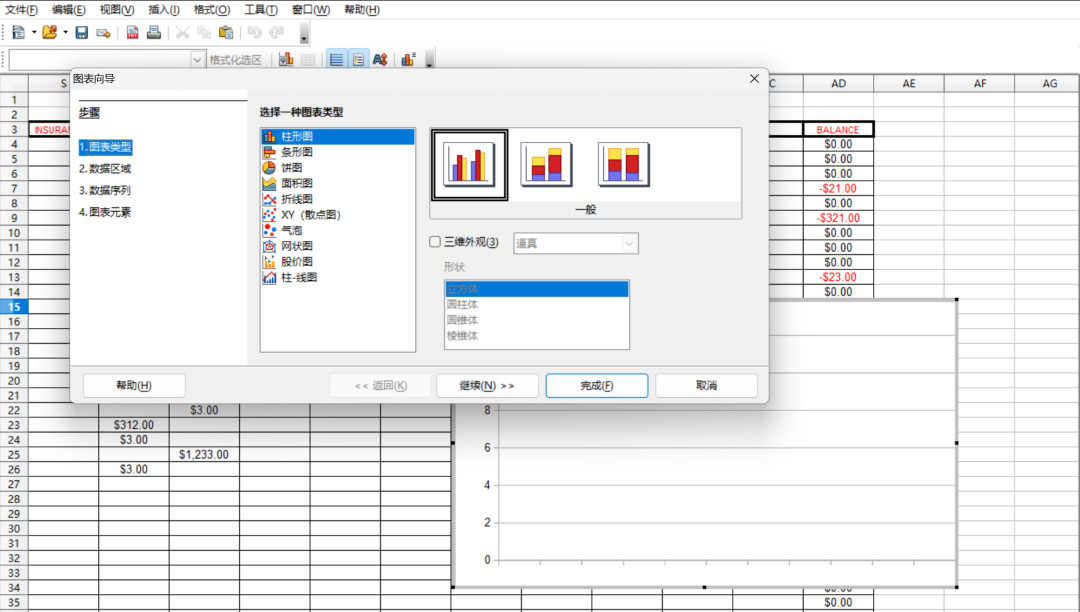Click the -$321.00 cell
Viewport: 1080px width, 612px height.
click(838, 218)
